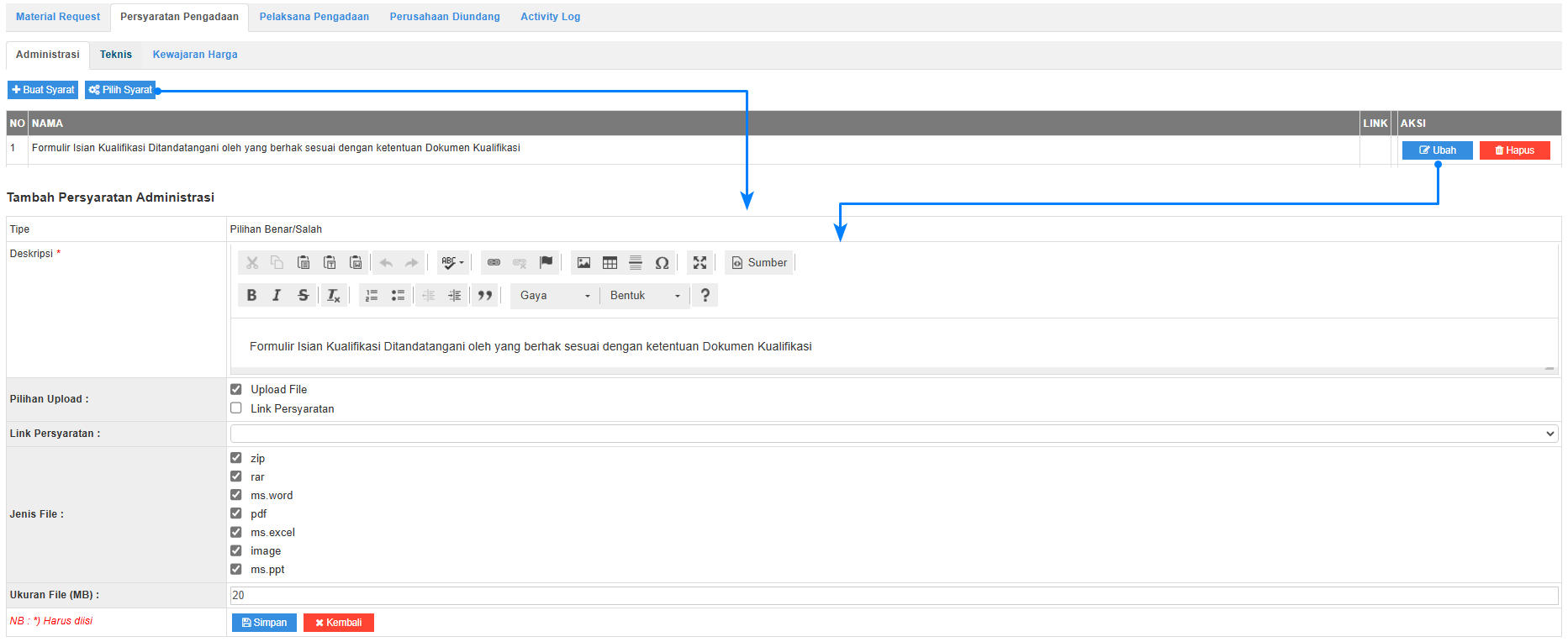Open the About editor question mark icon
The height and width of the screenshot is (642, 1568).
tap(705, 296)
